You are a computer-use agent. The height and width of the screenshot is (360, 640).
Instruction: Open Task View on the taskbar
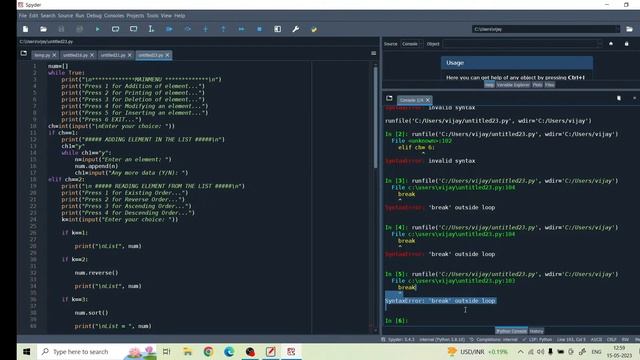(167, 351)
